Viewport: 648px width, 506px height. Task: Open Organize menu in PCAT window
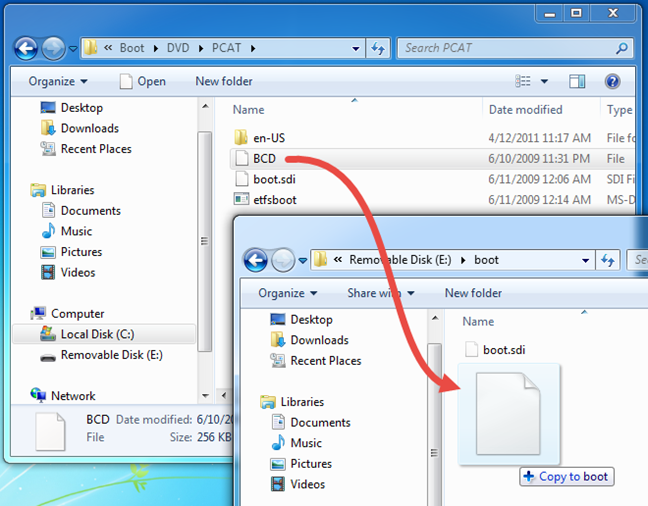coord(58,81)
